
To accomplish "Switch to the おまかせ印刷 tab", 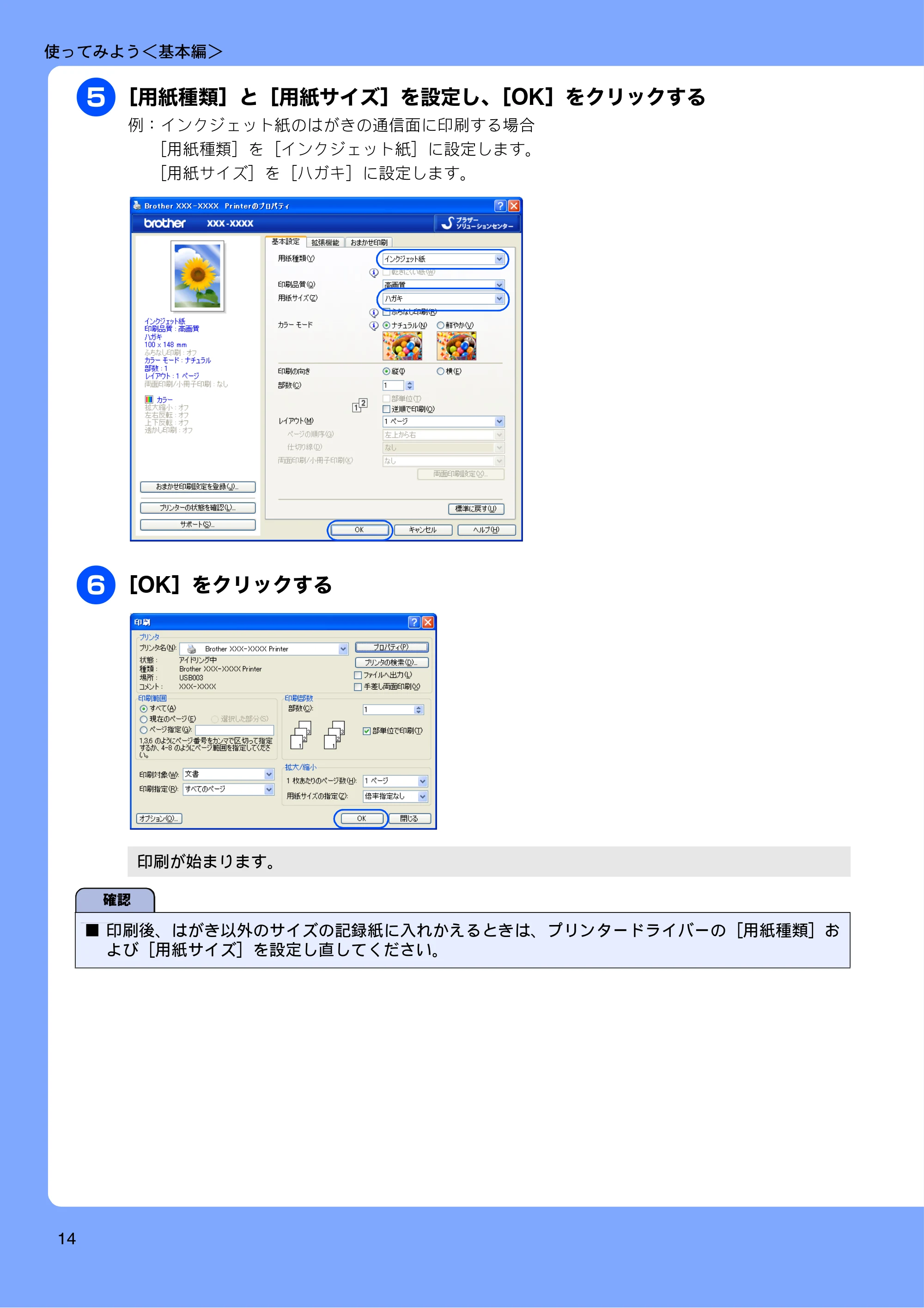I will click(x=369, y=243).
